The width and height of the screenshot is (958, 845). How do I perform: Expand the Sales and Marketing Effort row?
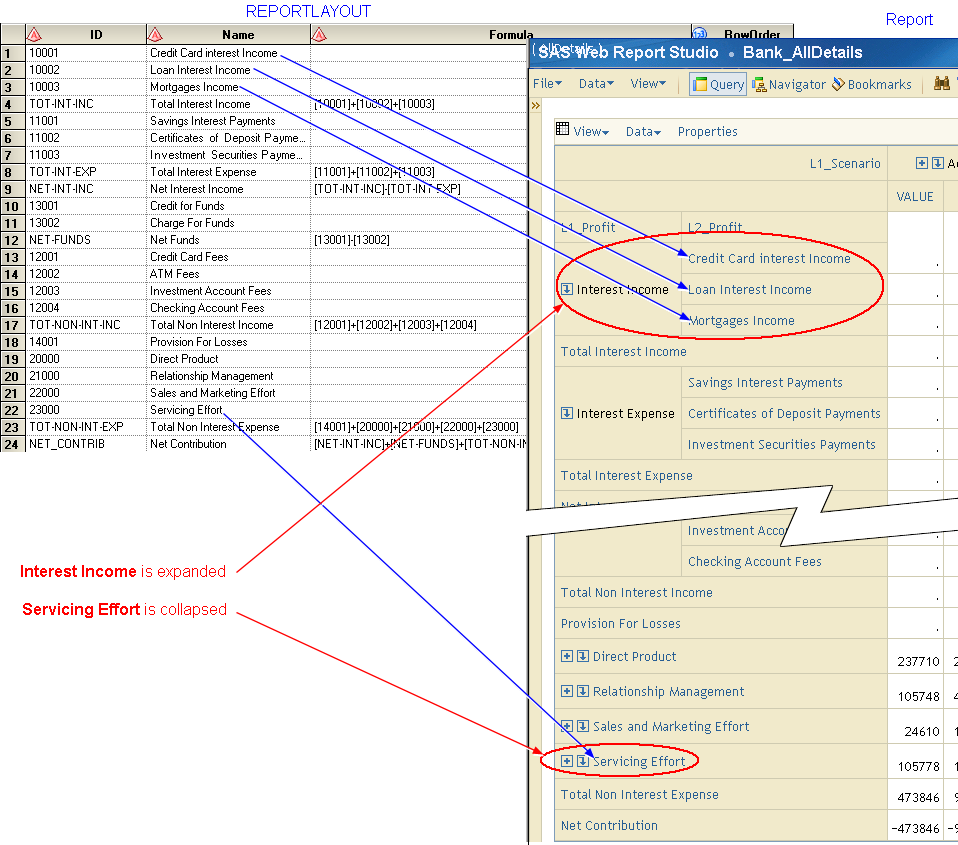click(x=567, y=727)
